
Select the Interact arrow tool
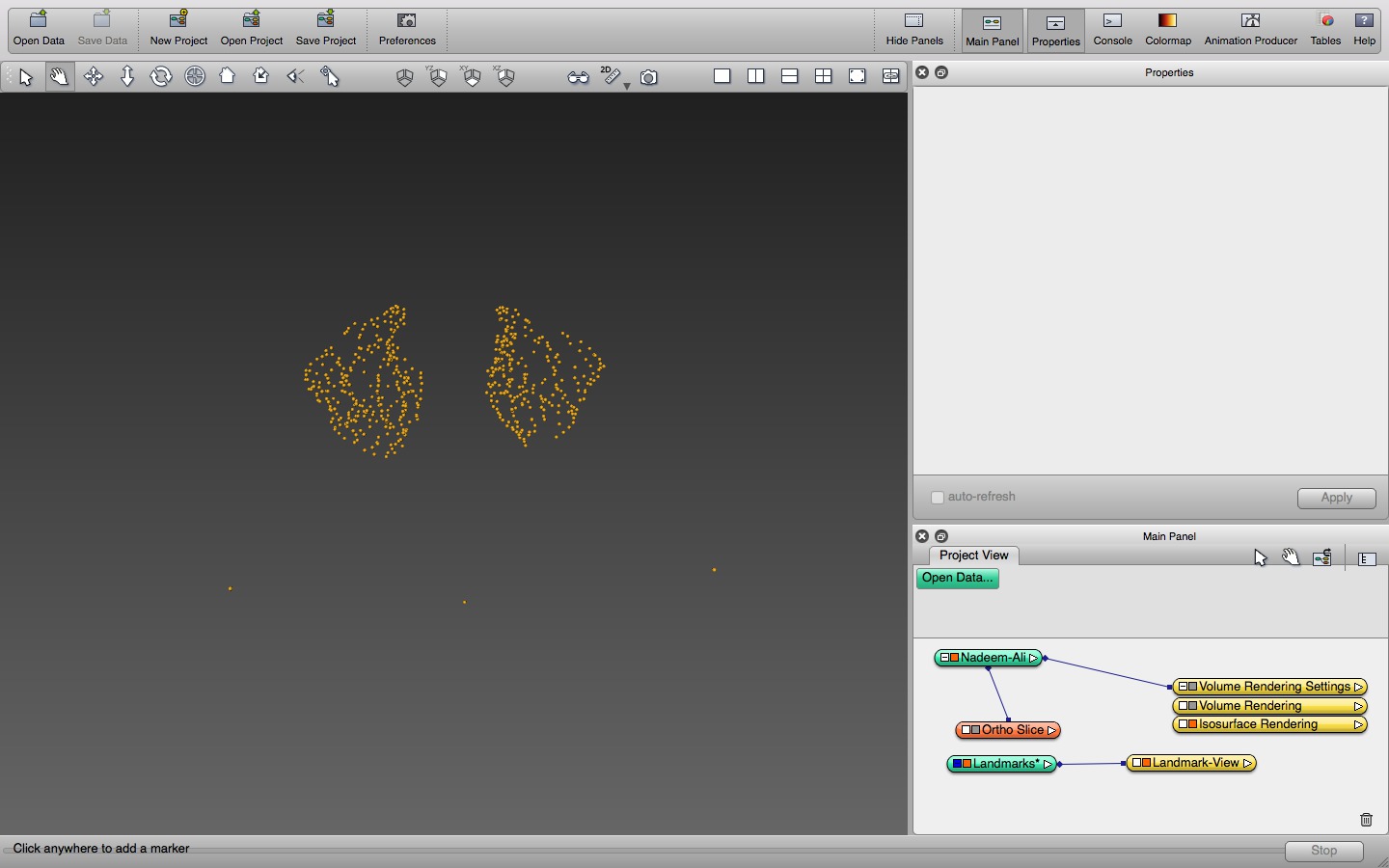pos(26,77)
